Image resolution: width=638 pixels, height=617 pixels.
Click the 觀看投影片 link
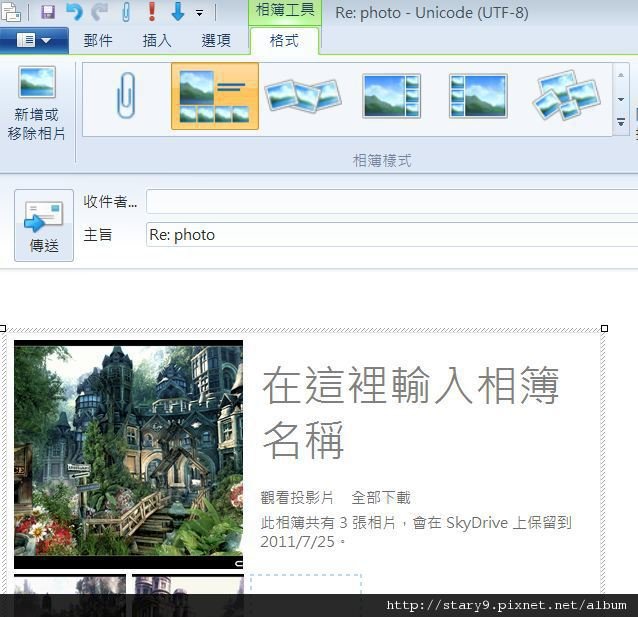point(297,497)
